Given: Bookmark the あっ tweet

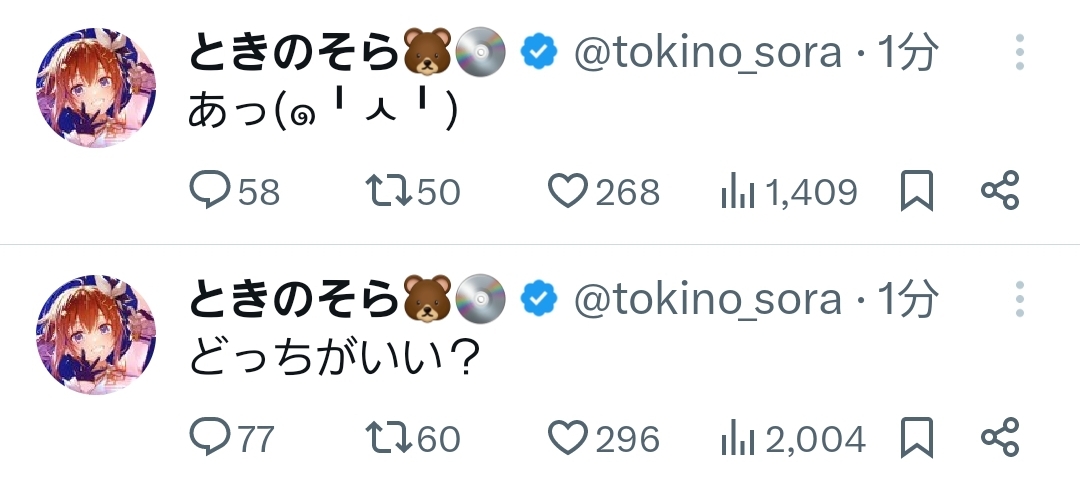Looking at the screenshot, I should [x=917, y=190].
